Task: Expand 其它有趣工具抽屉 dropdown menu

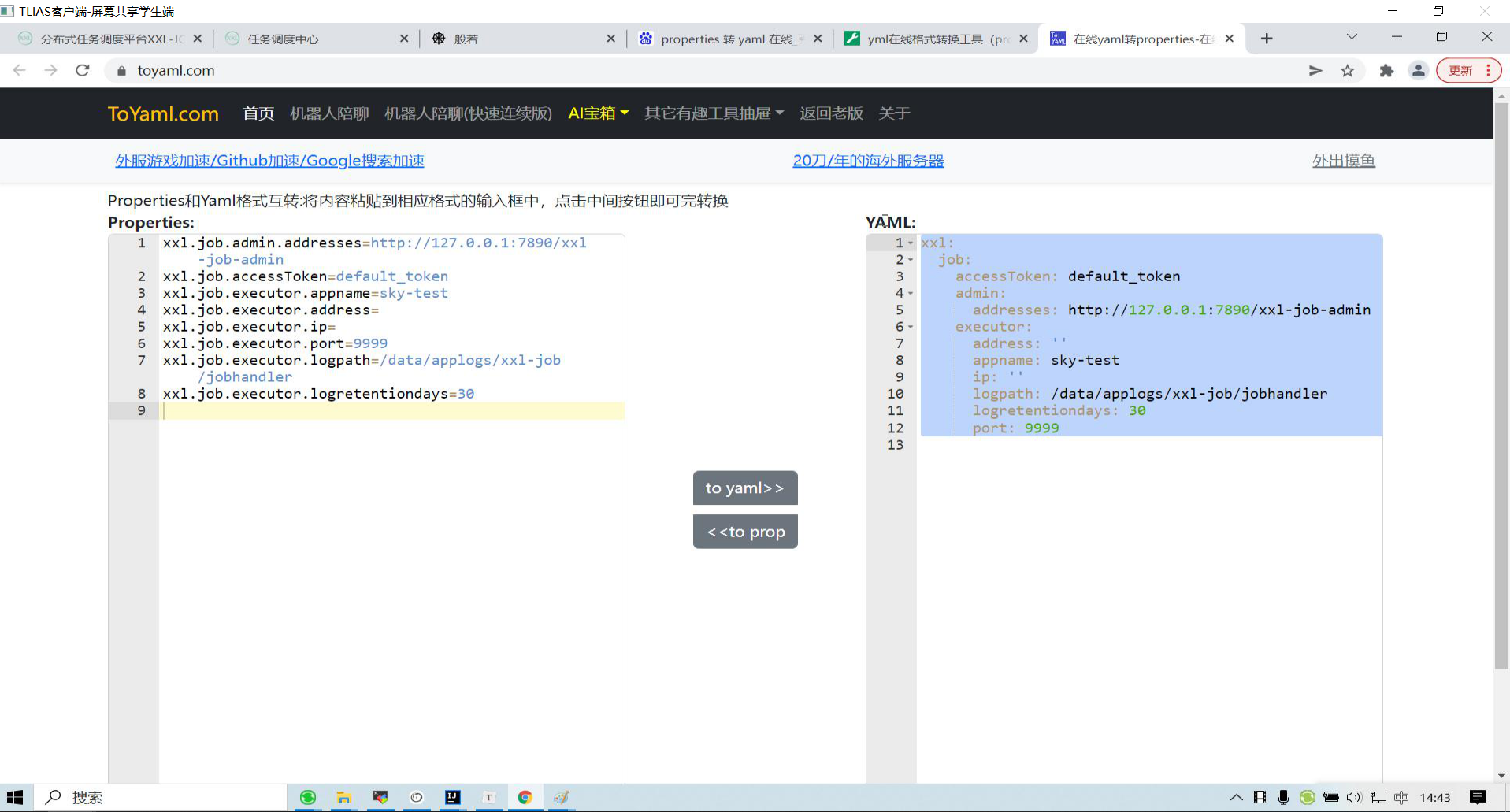Action: (x=714, y=113)
